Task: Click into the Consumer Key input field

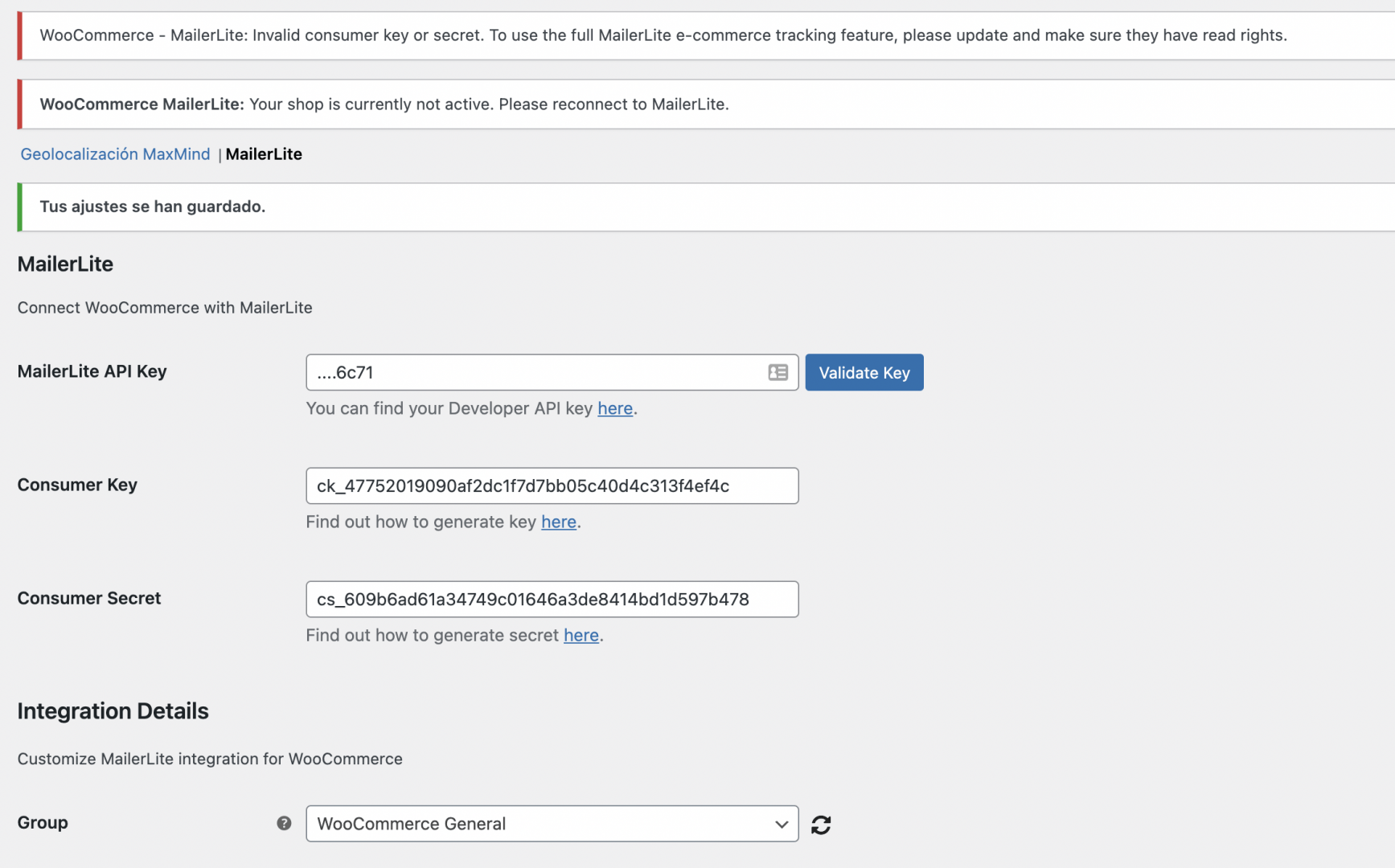Action: pos(552,485)
